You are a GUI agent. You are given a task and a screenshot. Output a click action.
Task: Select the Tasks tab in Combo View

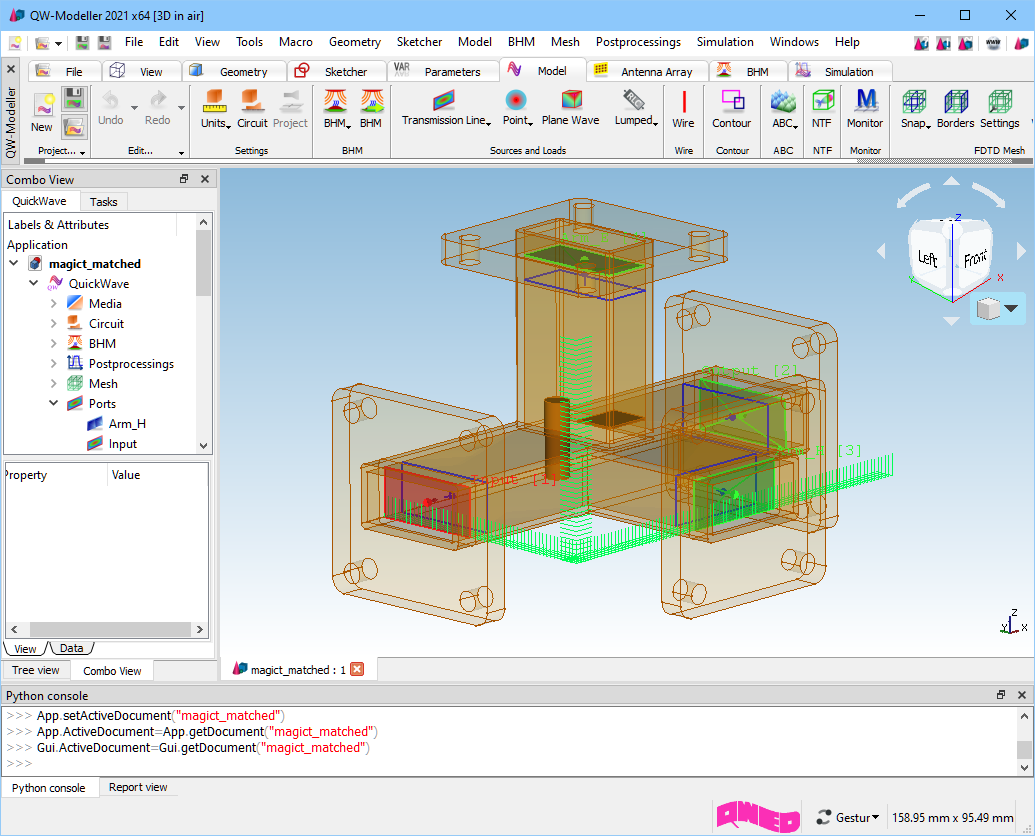click(104, 202)
